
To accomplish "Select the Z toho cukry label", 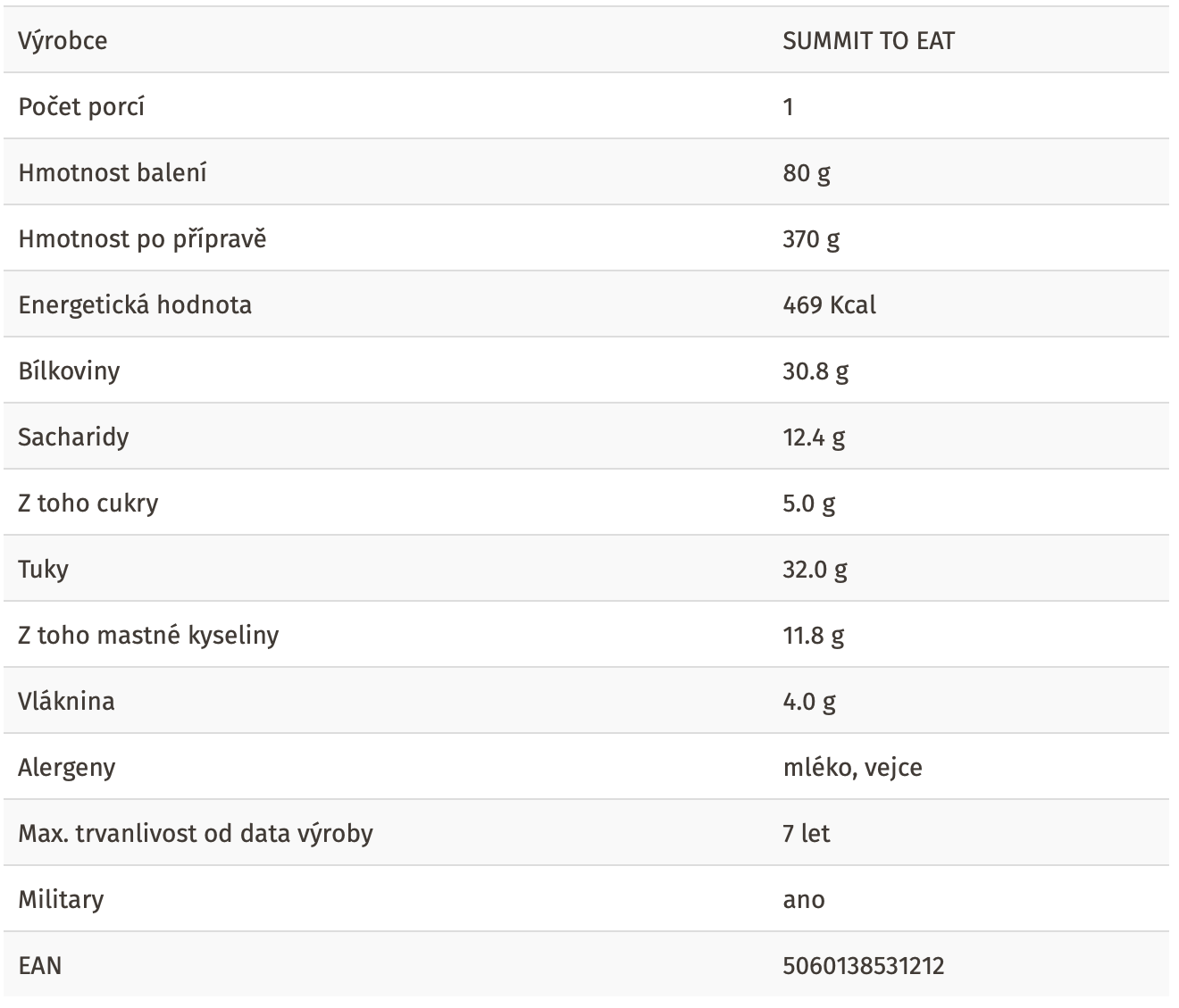I will 88,504.
